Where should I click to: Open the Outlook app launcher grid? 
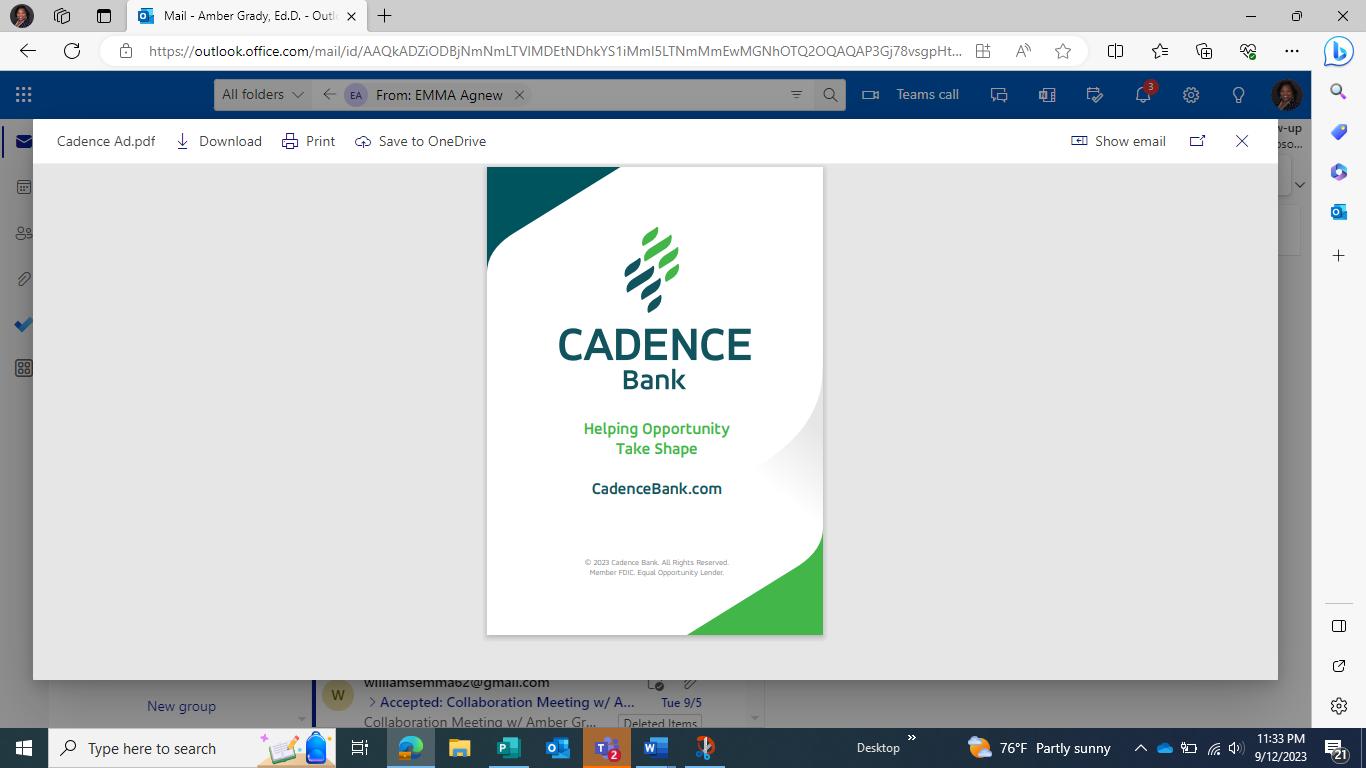(x=24, y=95)
